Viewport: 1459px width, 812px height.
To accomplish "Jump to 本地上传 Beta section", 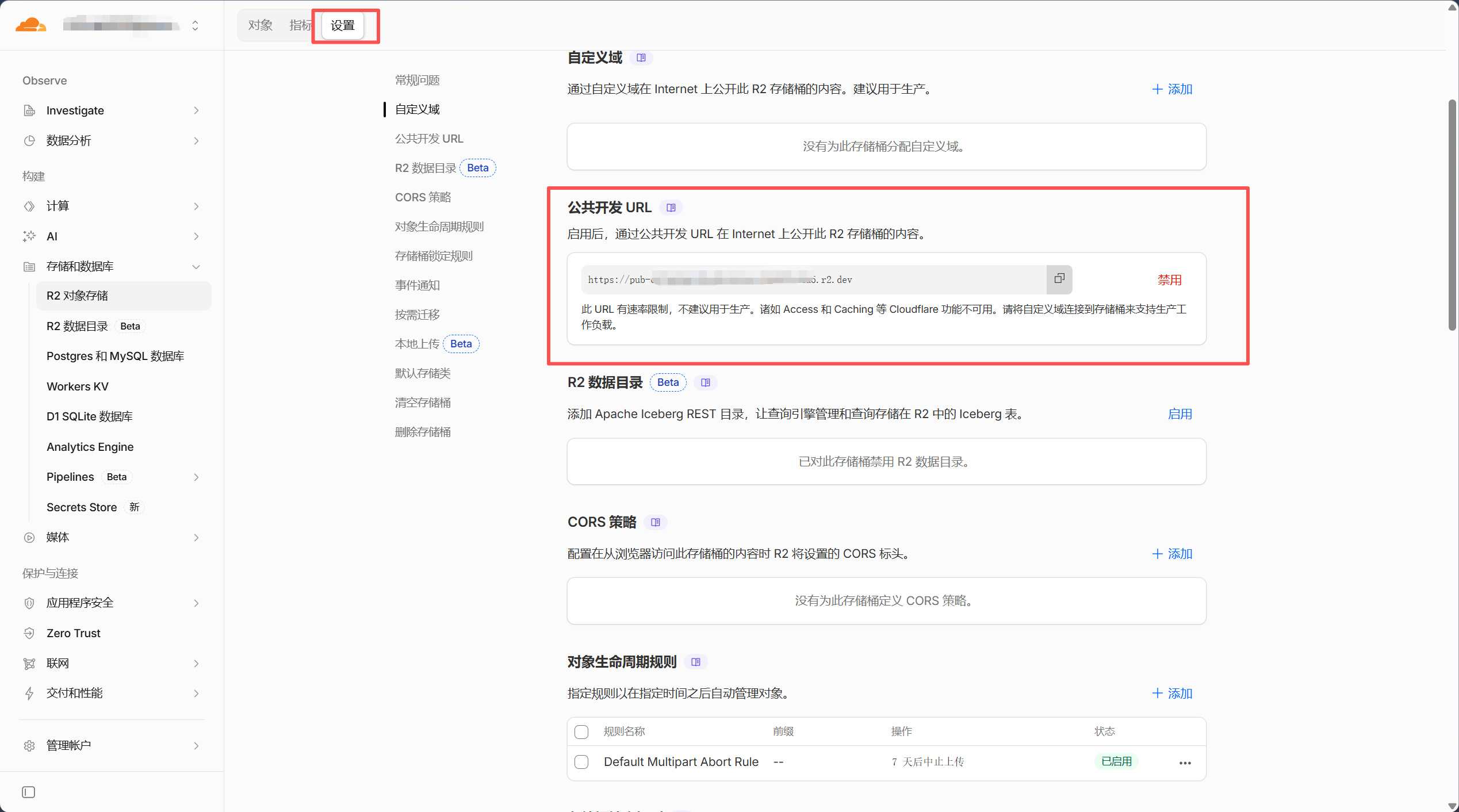I will (437, 344).
